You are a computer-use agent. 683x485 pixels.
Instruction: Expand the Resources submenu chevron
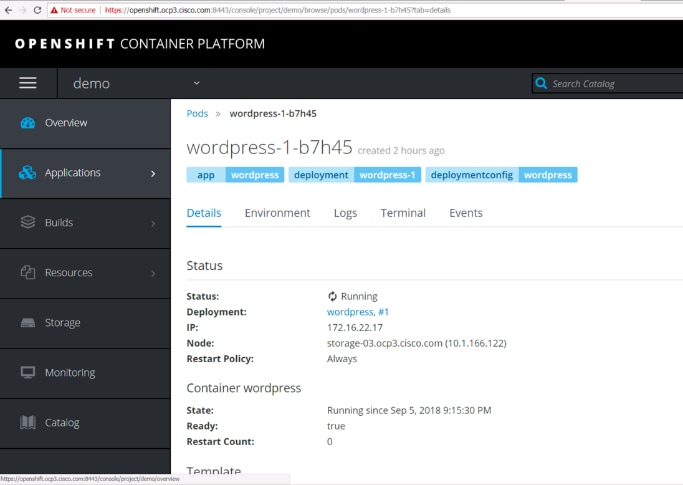point(153,273)
